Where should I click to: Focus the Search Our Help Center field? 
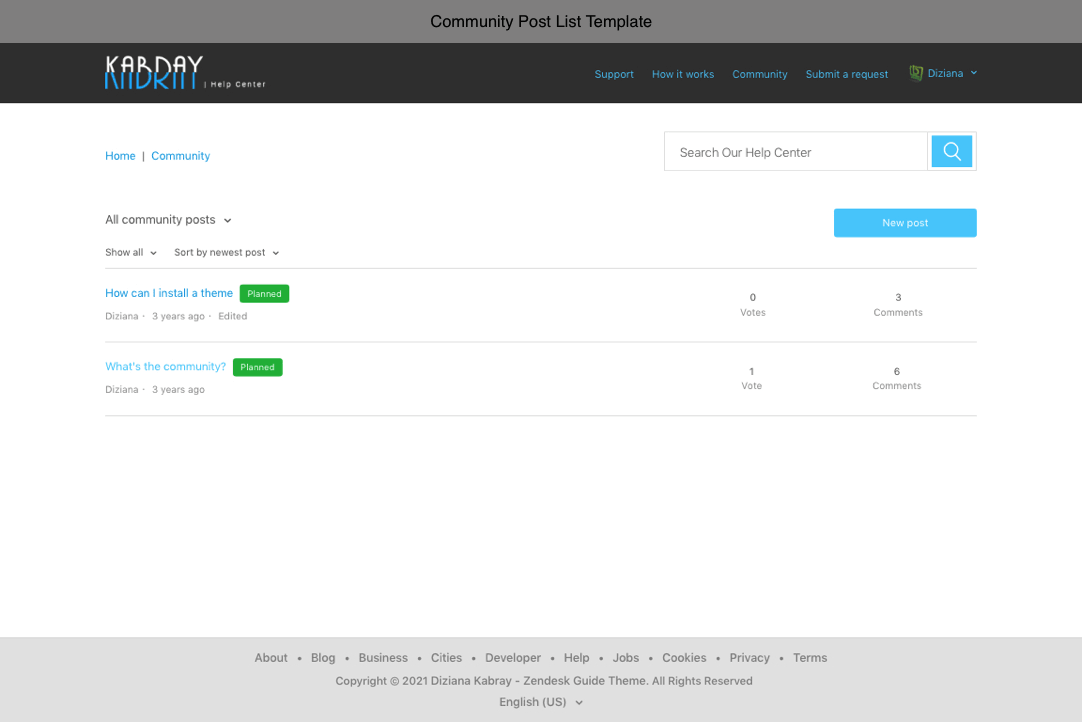pos(796,152)
